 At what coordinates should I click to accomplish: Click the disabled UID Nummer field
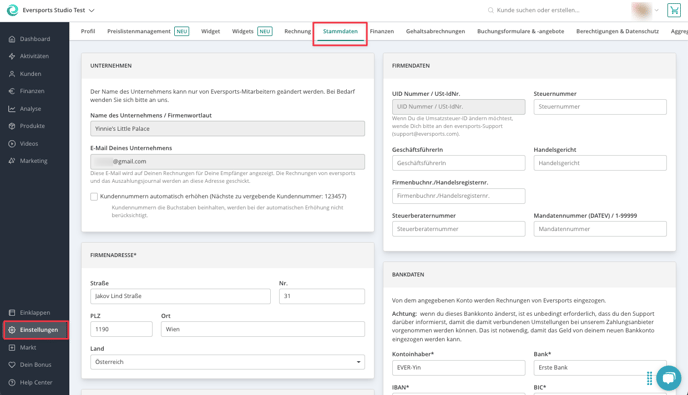459,107
